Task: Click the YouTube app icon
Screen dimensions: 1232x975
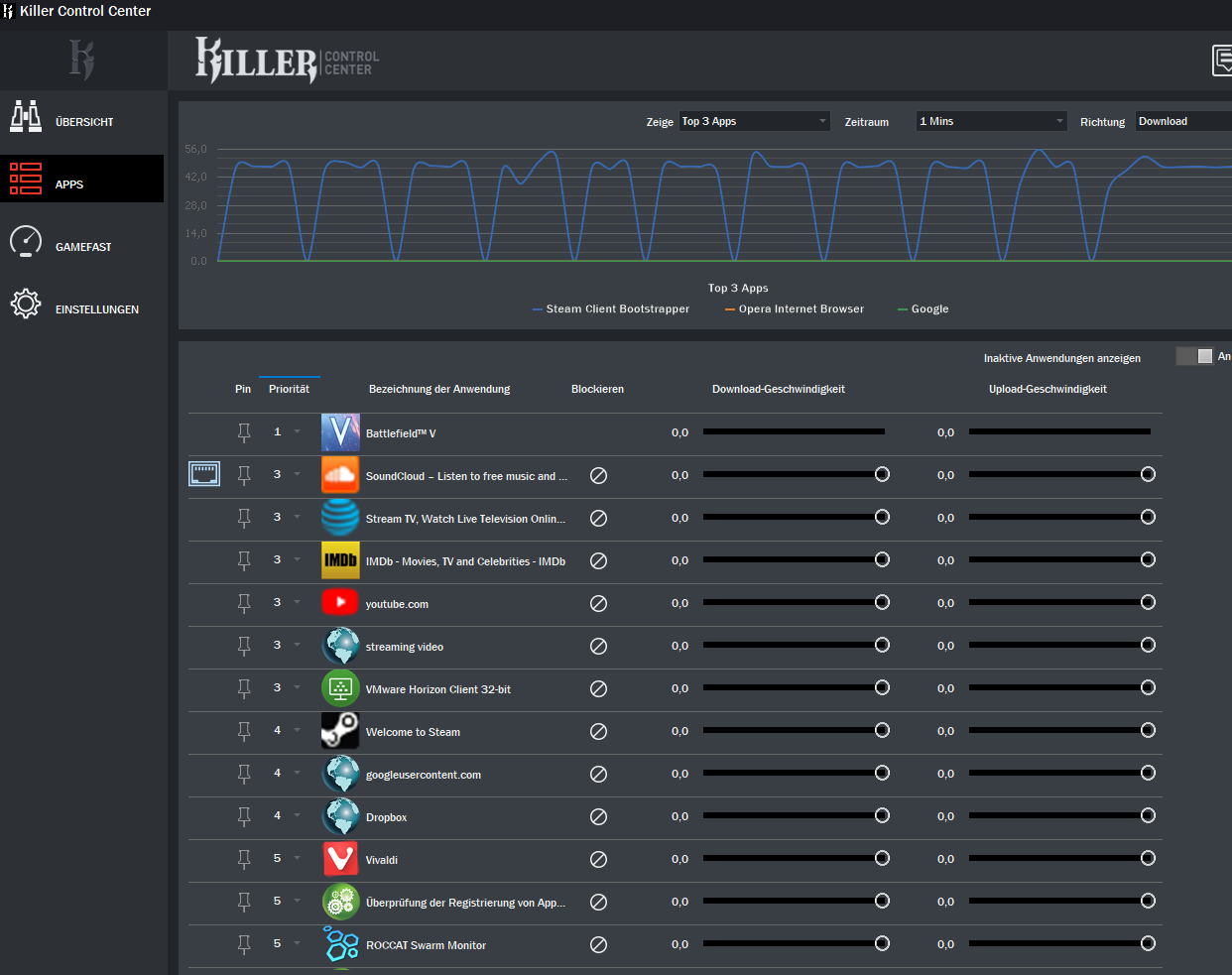Action: (340, 602)
